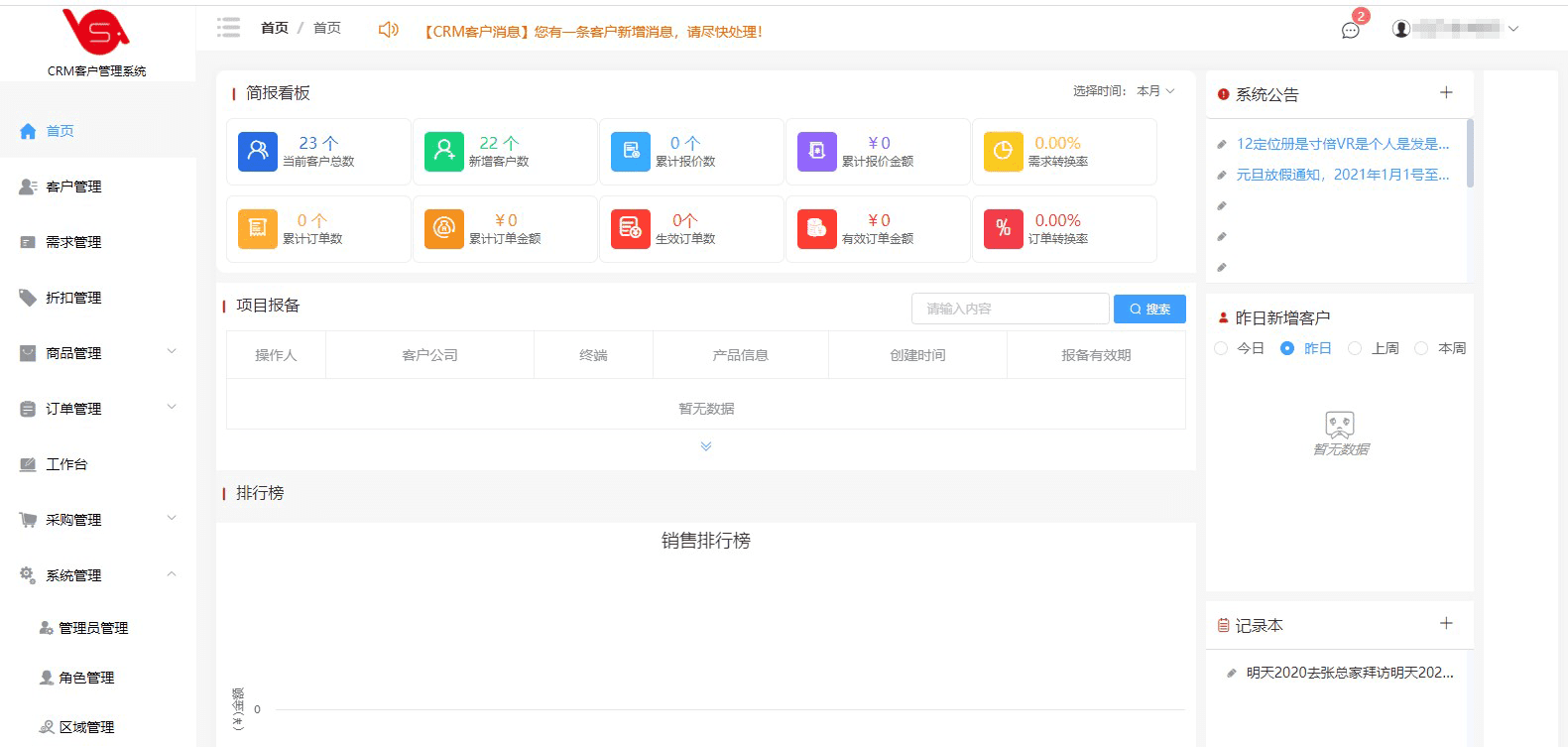Click the CRM logo at top left
Image resolution: width=1568 pixels, height=747 pixels.
tap(96, 32)
